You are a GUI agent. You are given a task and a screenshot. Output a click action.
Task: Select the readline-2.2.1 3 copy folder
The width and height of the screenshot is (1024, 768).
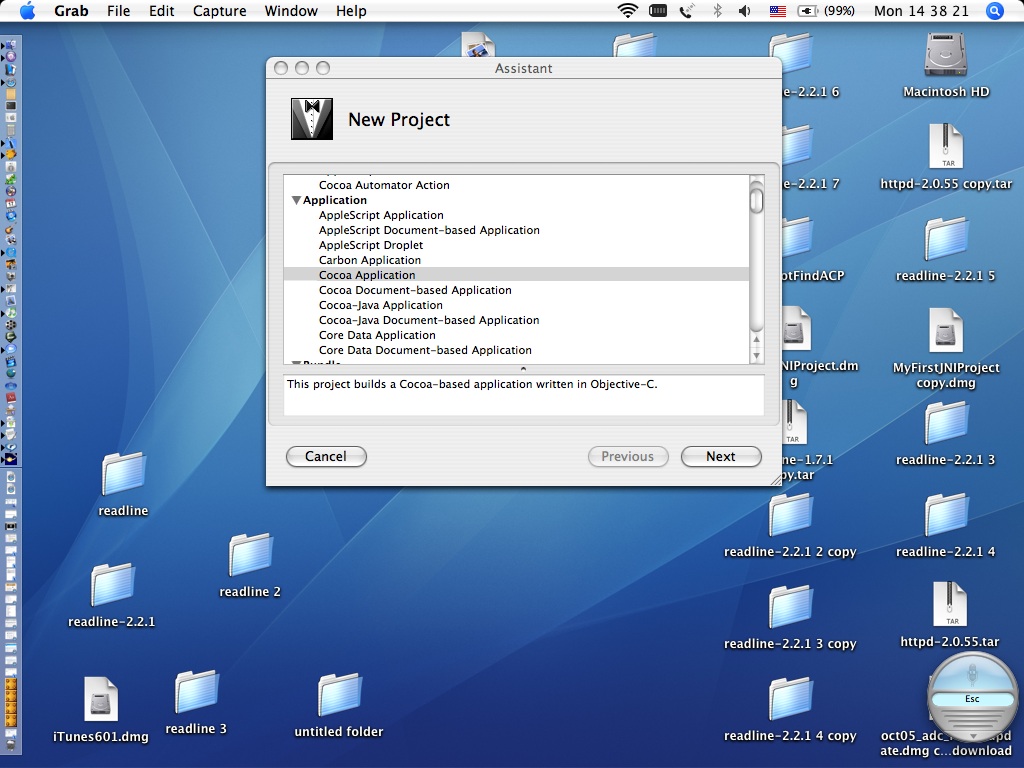tap(790, 607)
